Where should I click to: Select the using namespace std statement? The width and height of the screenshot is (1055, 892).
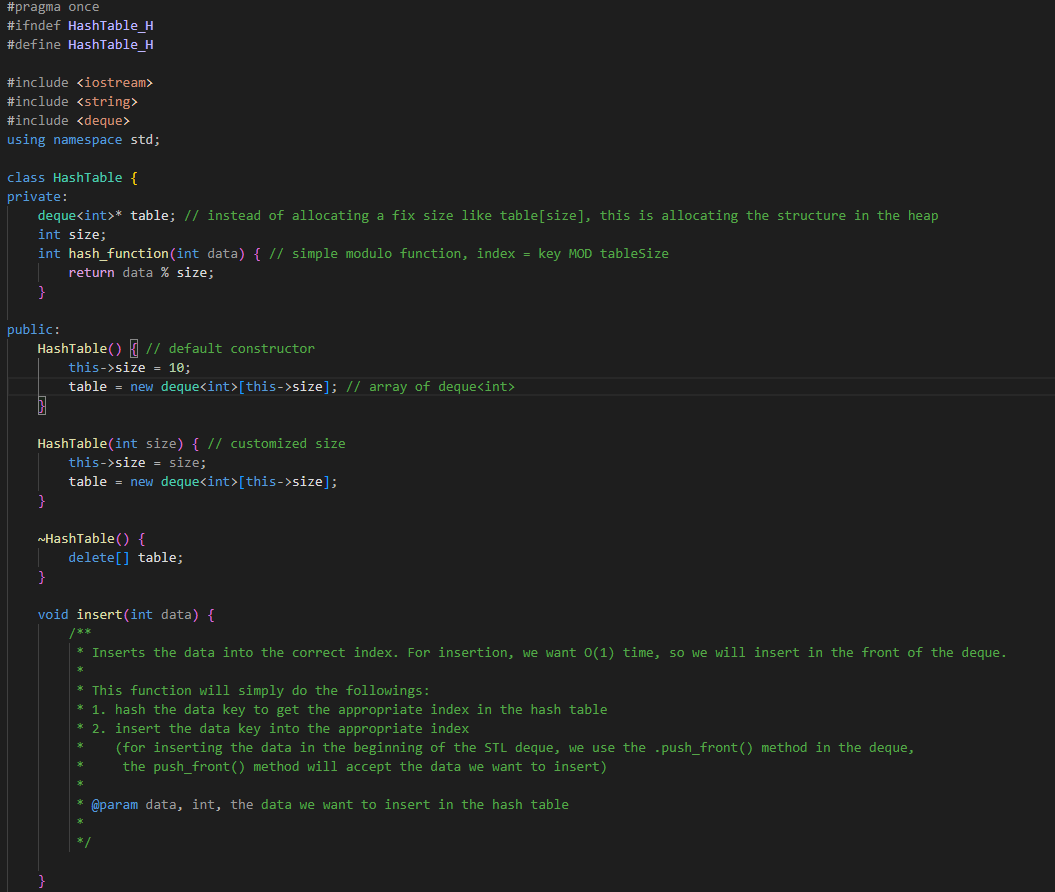(84, 139)
